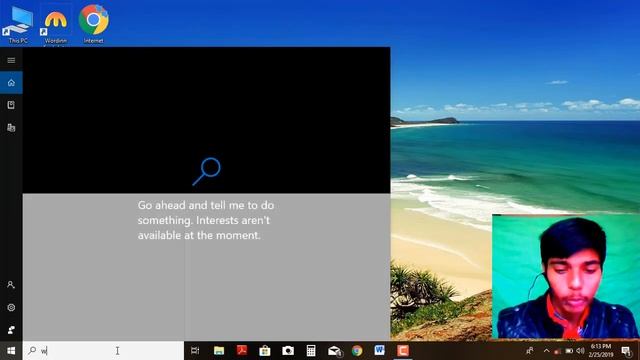
Task: Open the clock showing 6:13 PM
Action: tap(601, 351)
